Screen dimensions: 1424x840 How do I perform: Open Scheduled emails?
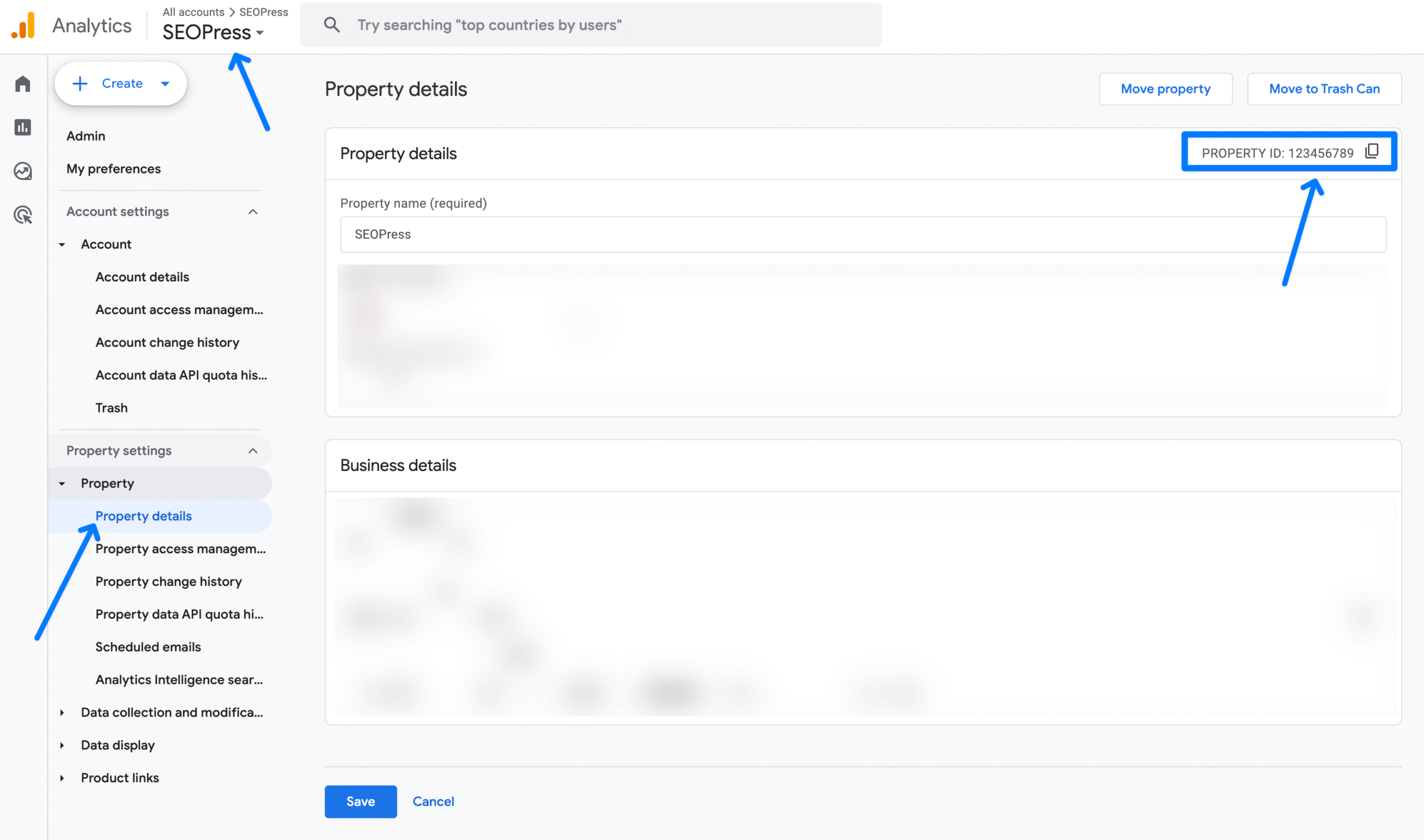(x=149, y=647)
